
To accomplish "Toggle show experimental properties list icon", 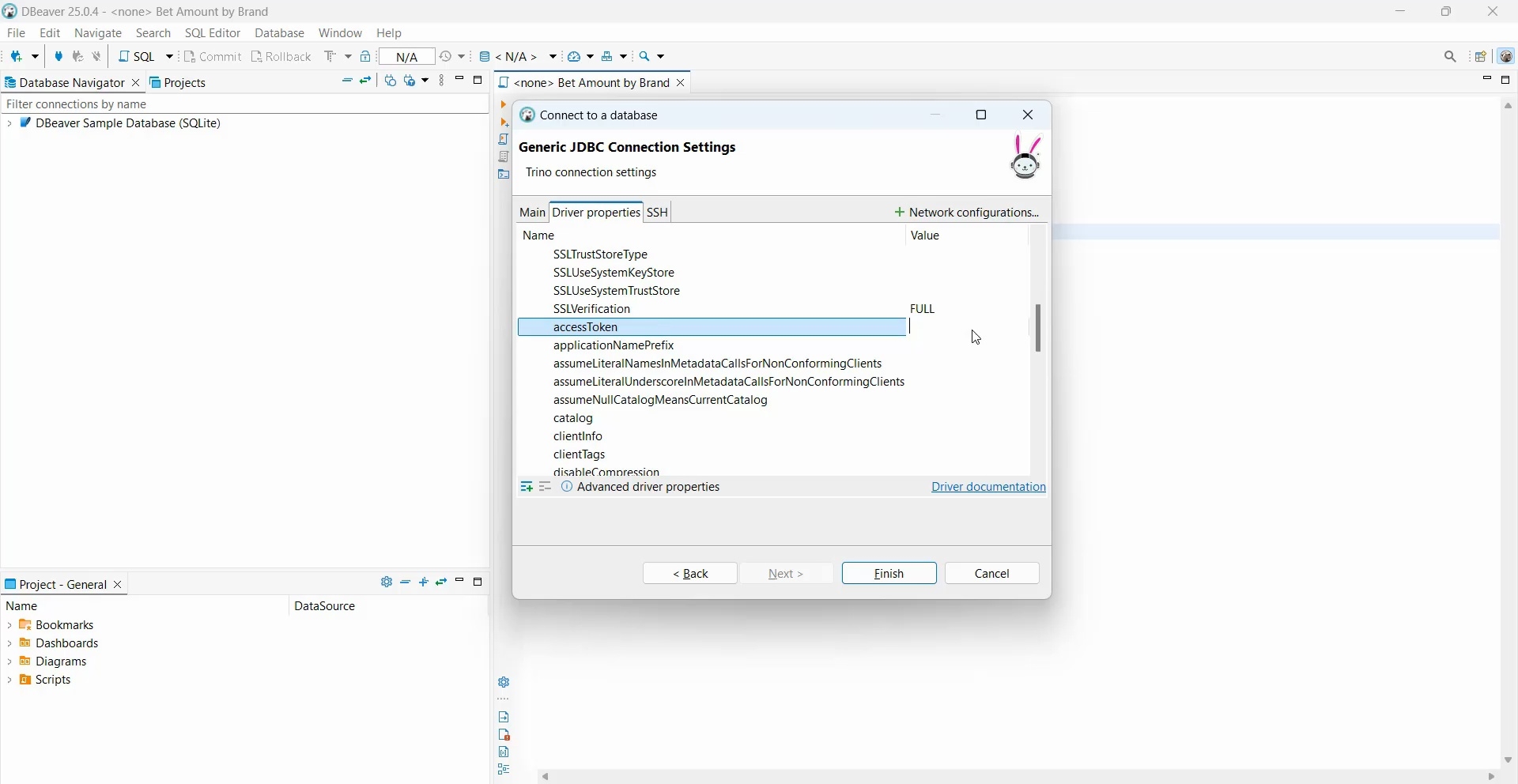I will pos(546,487).
